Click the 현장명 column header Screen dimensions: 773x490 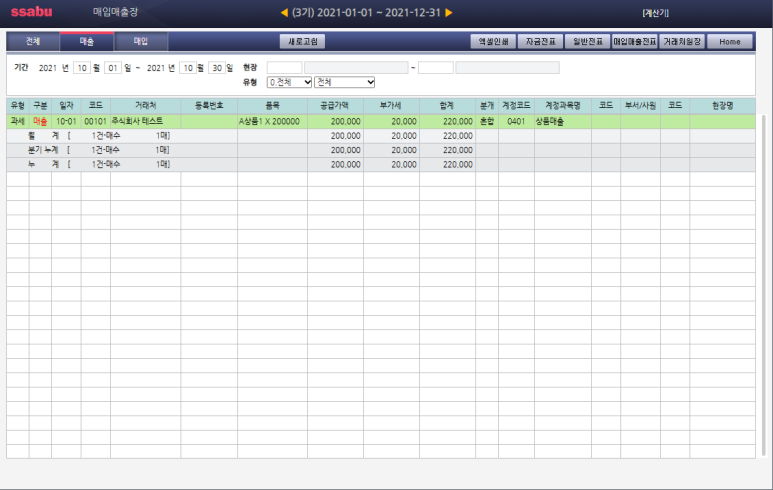(x=723, y=105)
